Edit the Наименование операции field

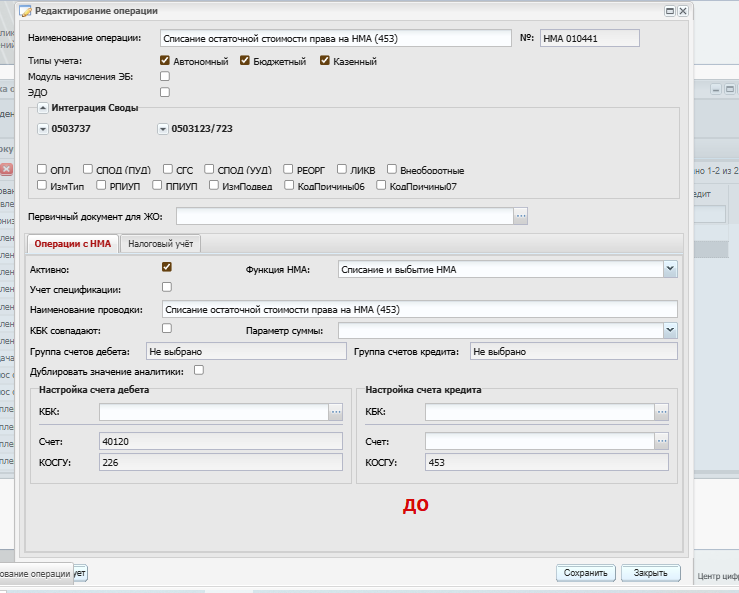click(x=336, y=38)
